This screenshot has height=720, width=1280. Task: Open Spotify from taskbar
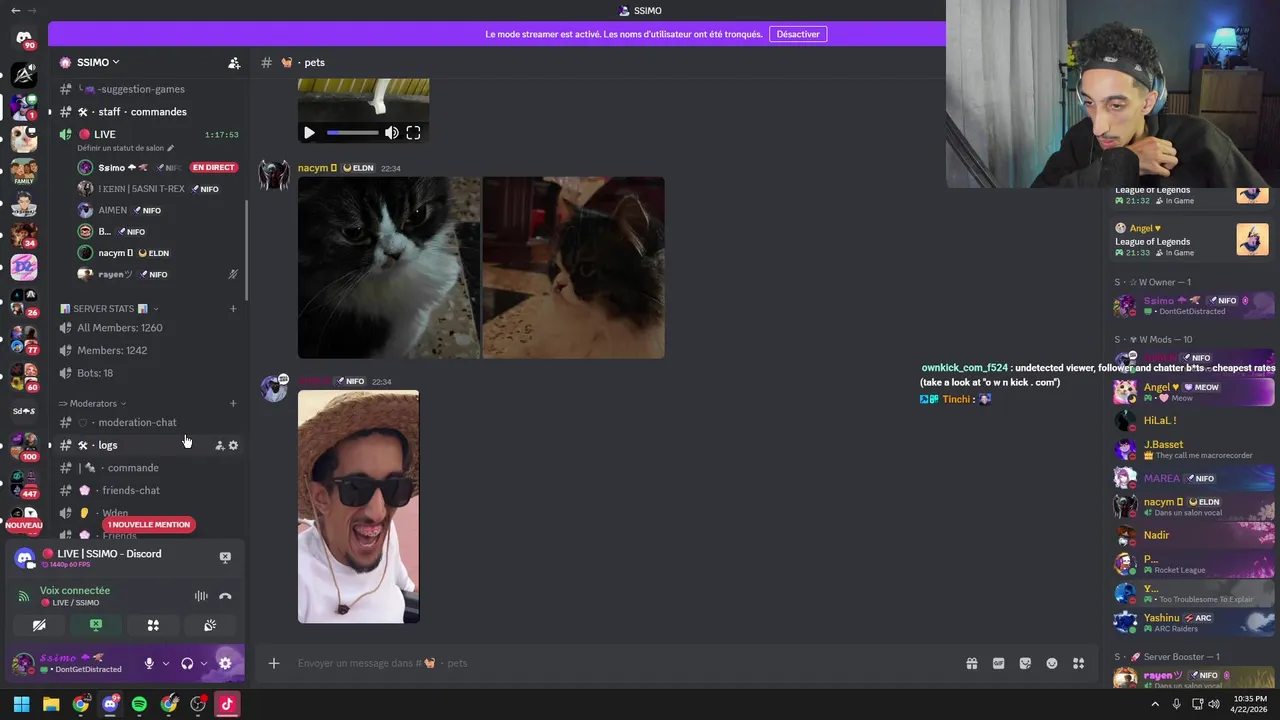click(x=139, y=704)
